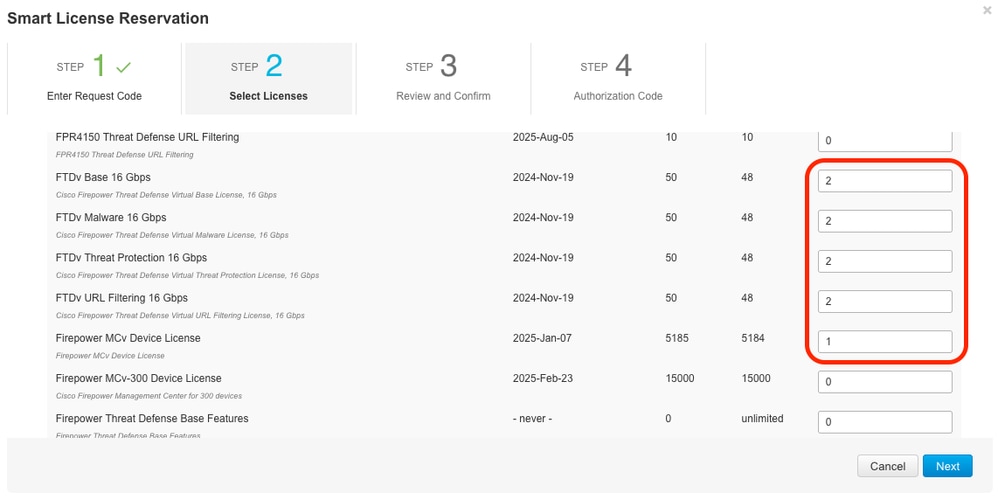Select the 'FTDv Base 16 Gbps' license name

pos(103,177)
